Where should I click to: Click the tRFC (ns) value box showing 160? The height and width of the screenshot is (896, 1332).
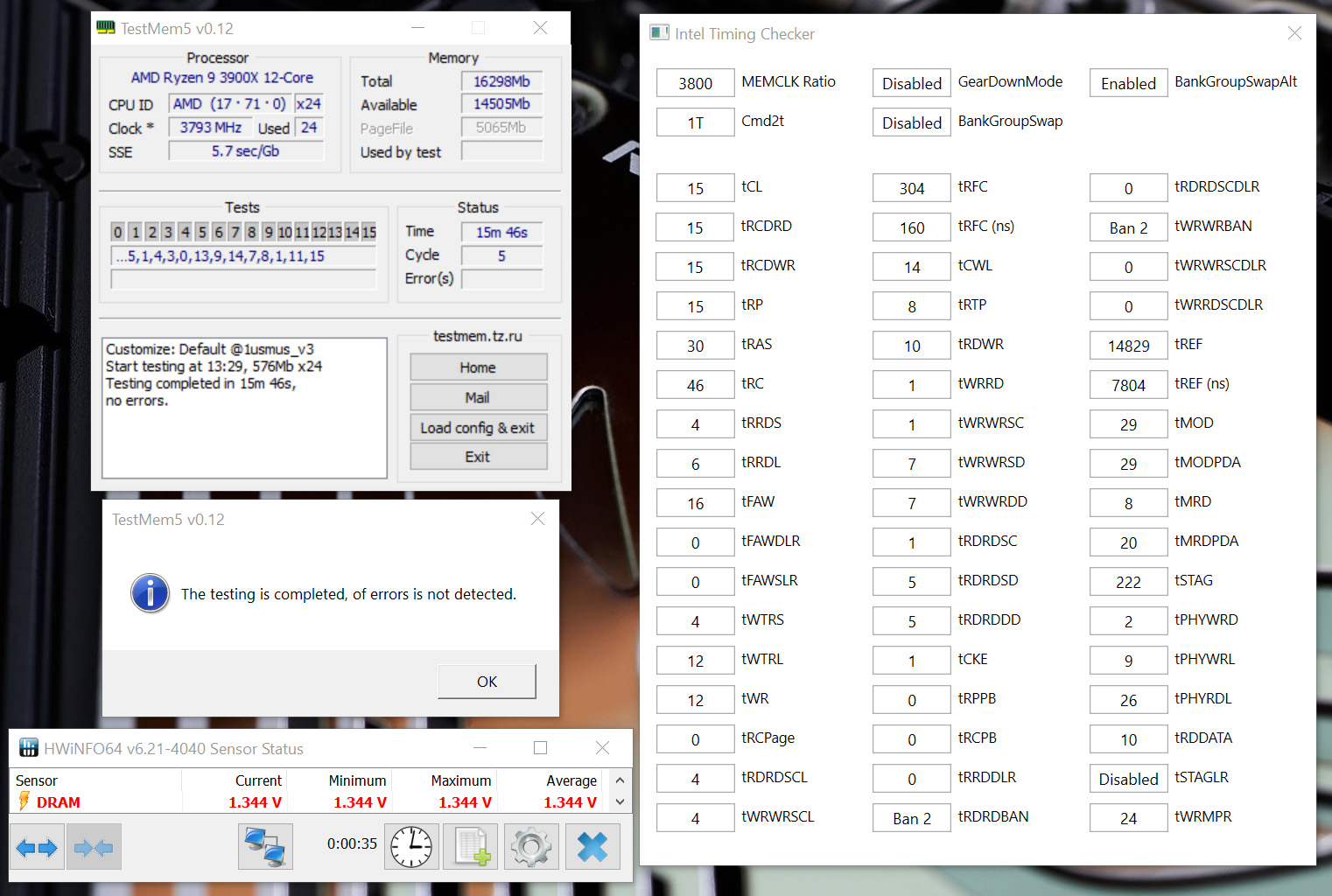[912, 227]
